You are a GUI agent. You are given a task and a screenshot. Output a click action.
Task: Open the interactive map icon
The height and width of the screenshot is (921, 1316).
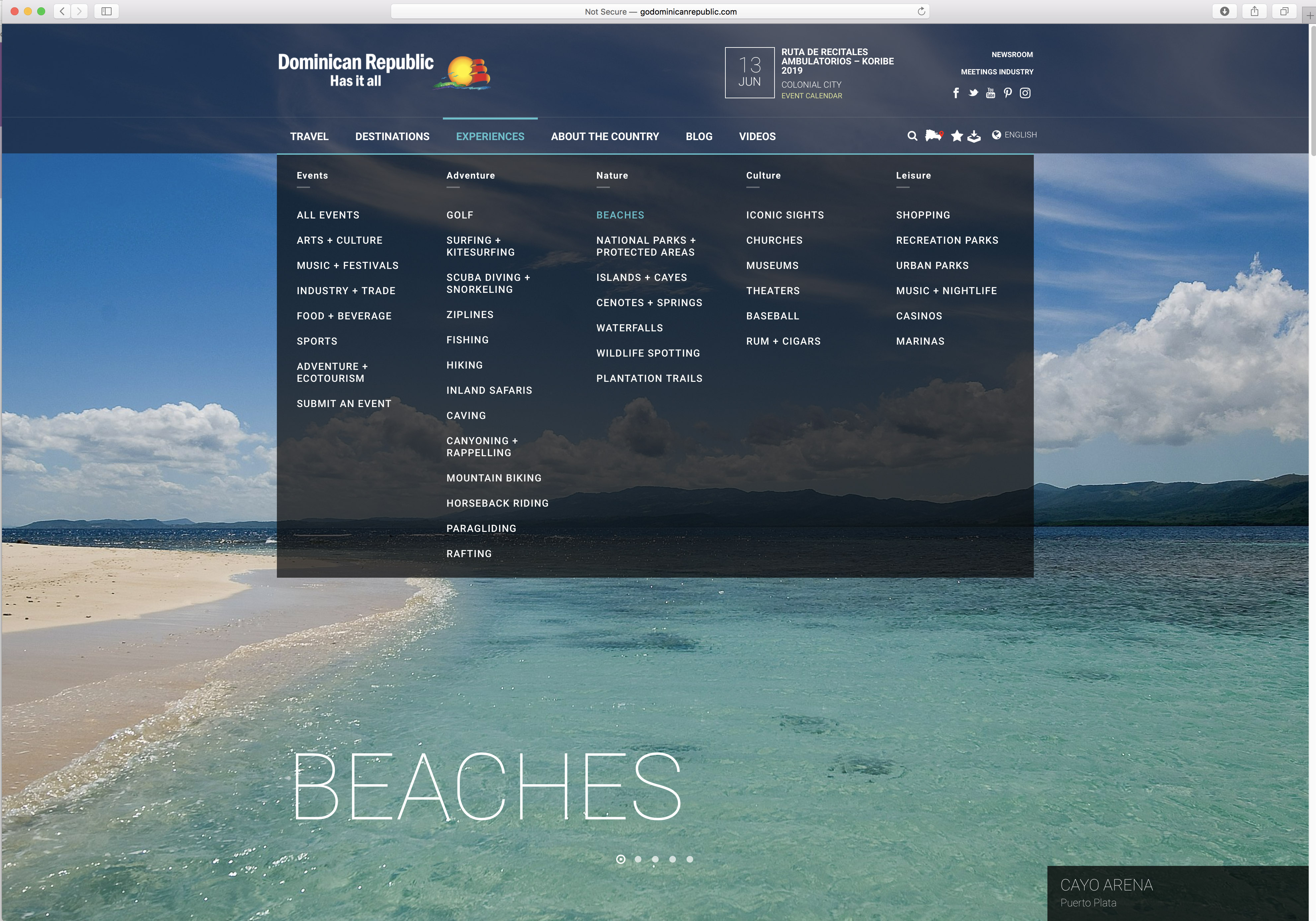tap(934, 136)
